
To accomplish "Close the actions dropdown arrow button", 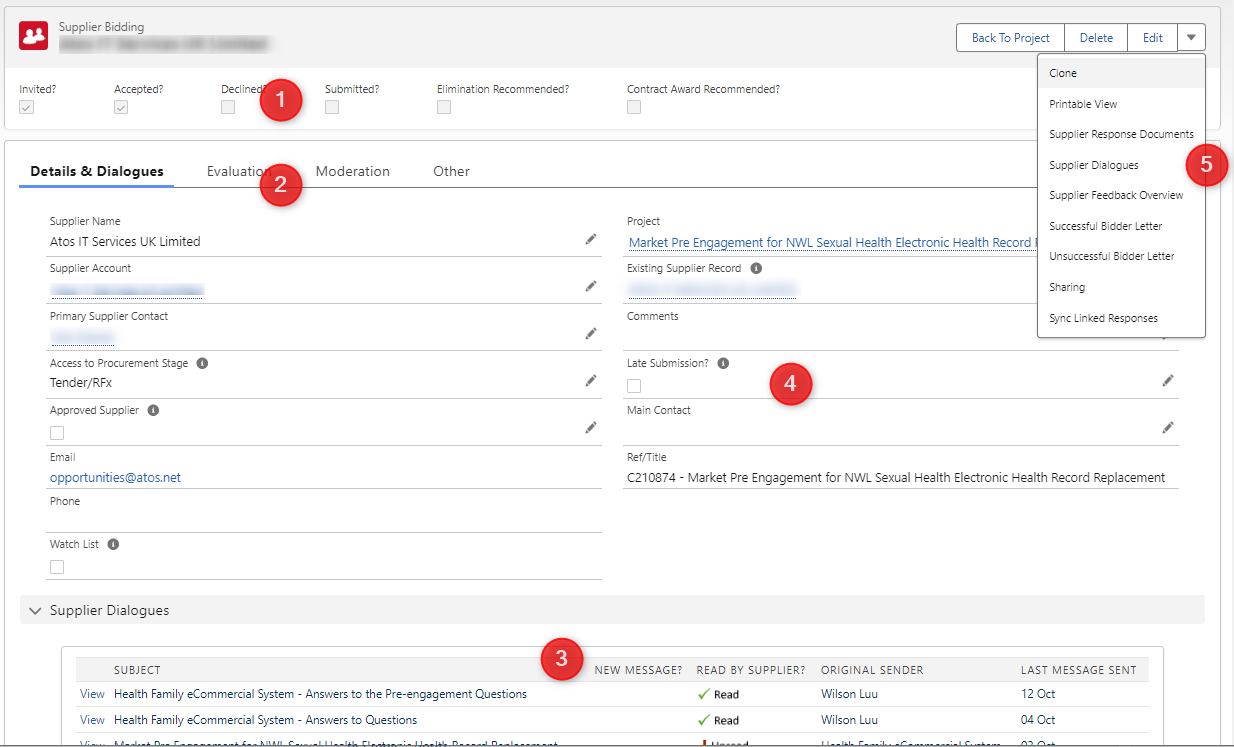I will pyautogui.click(x=1191, y=38).
